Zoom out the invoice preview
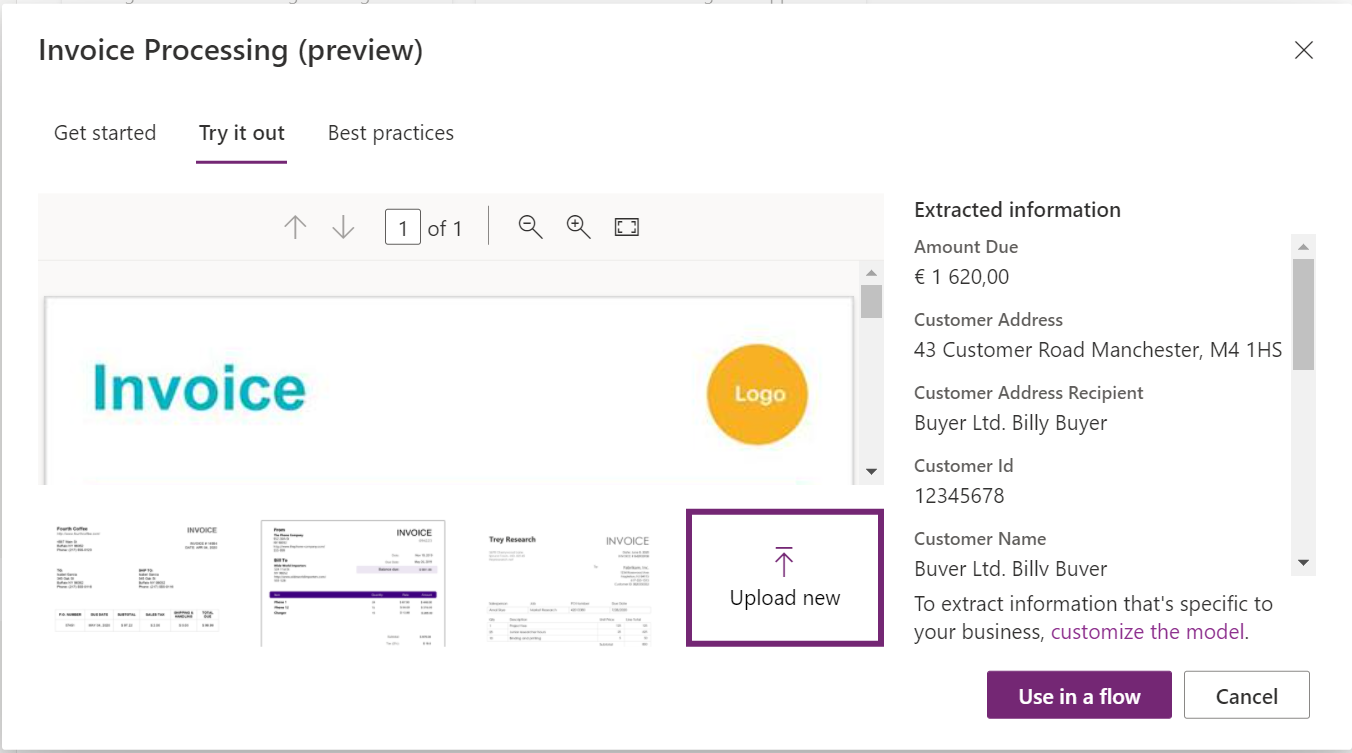The width and height of the screenshot is (1352, 753). 530,227
